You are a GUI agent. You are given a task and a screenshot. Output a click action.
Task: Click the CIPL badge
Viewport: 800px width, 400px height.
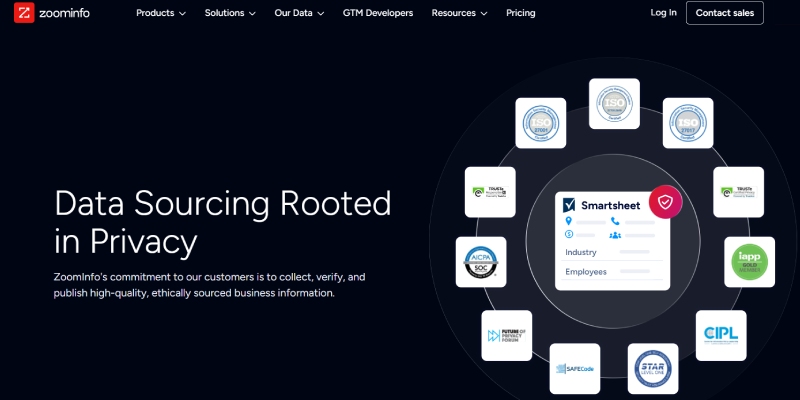721,335
